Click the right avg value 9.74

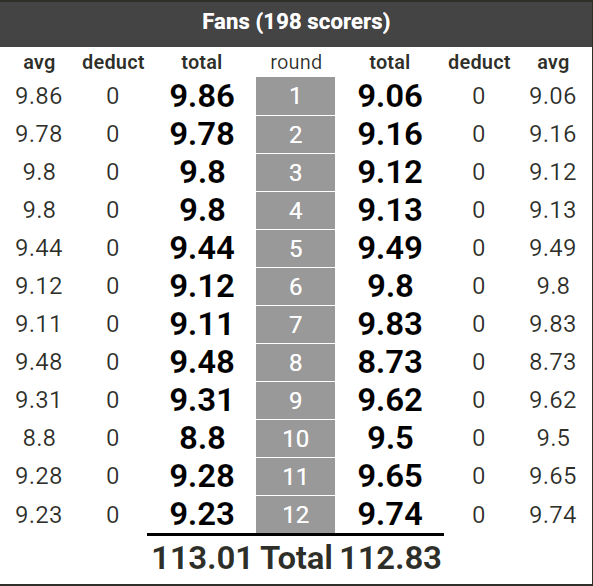pos(553,515)
